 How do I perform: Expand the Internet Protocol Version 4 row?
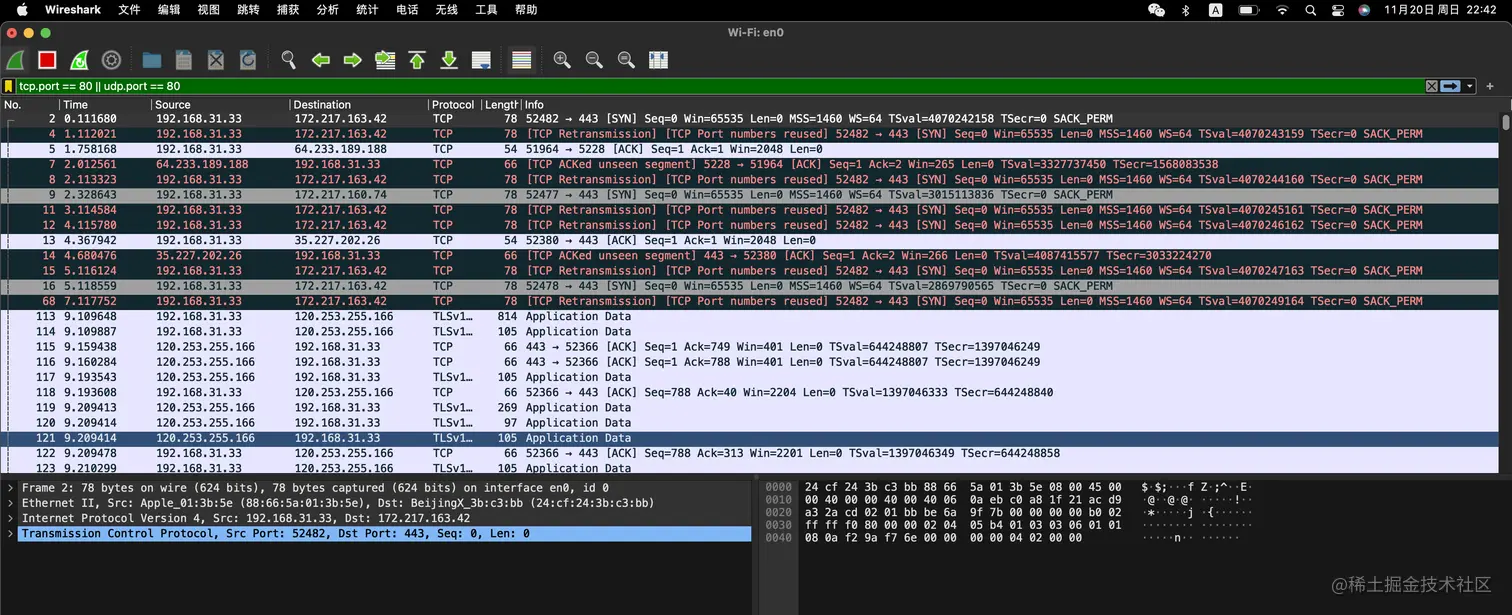[10, 518]
